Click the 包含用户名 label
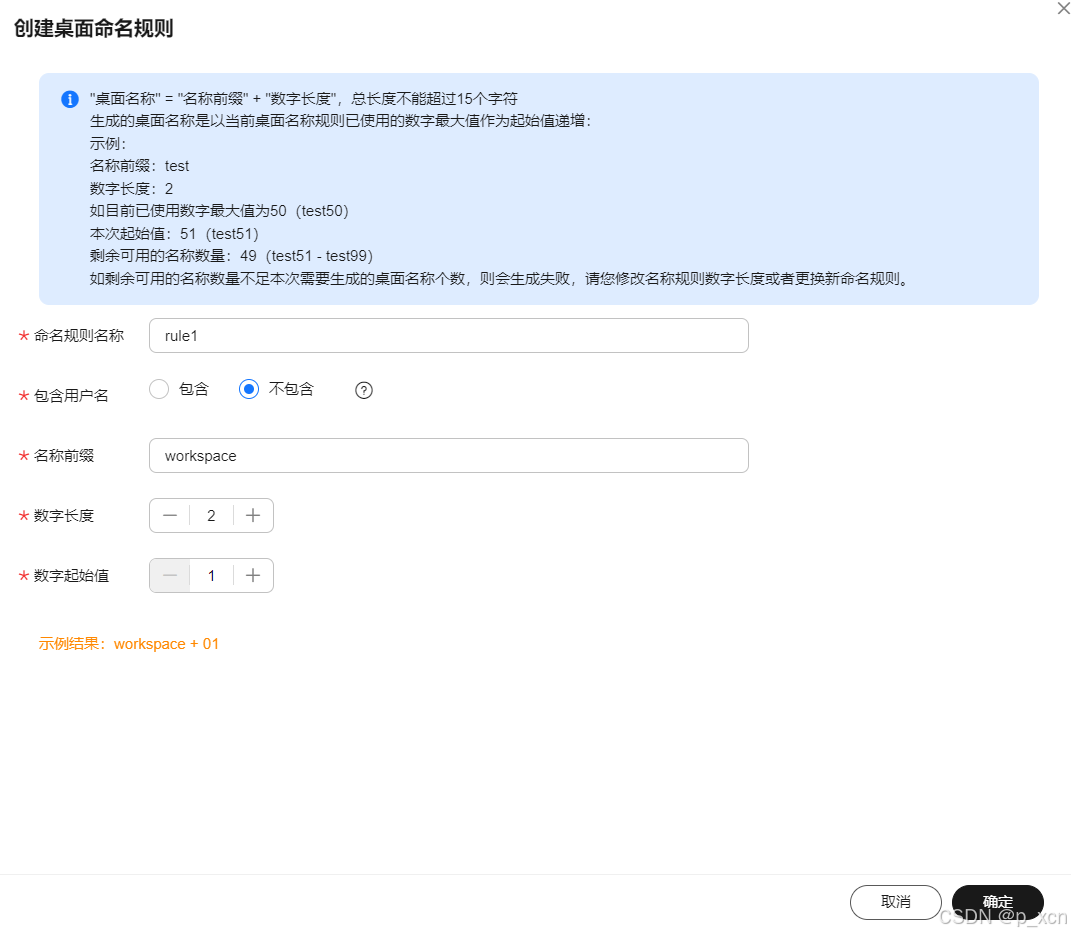The width and height of the screenshot is (1071, 934). 72,396
